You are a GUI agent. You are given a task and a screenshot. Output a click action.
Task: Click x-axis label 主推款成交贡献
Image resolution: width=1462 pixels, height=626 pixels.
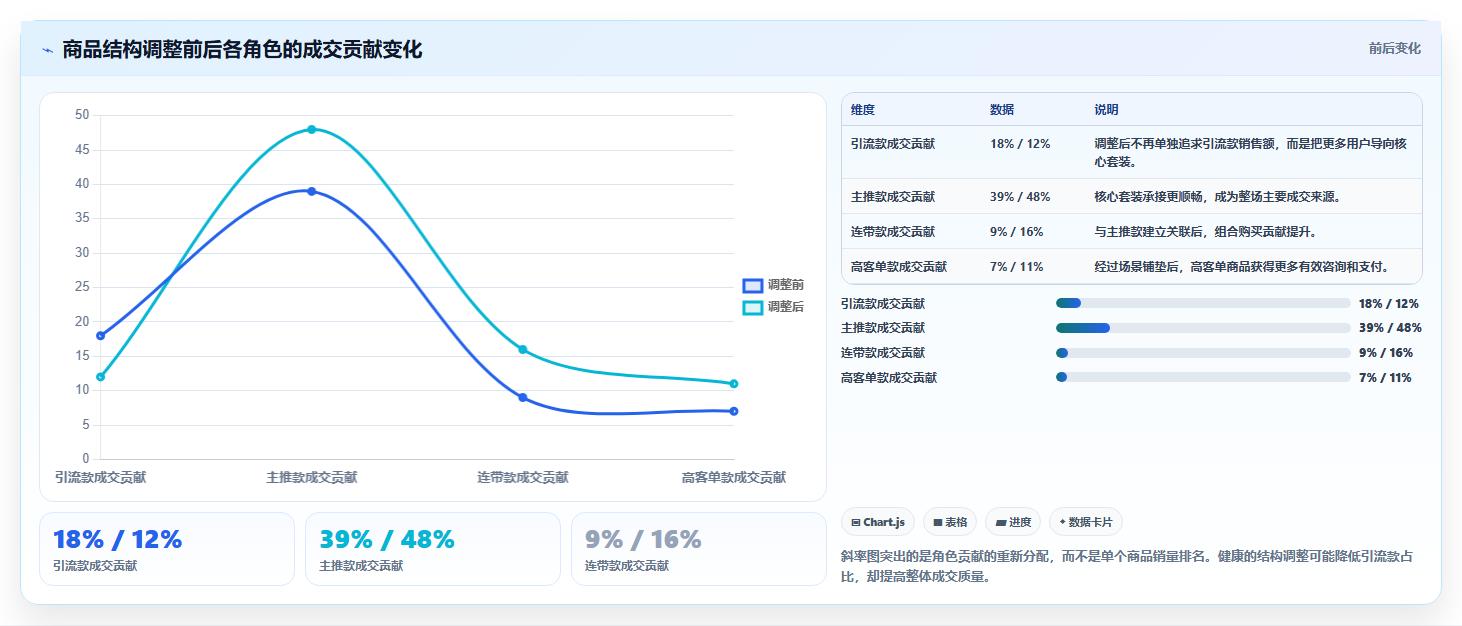[x=312, y=478]
